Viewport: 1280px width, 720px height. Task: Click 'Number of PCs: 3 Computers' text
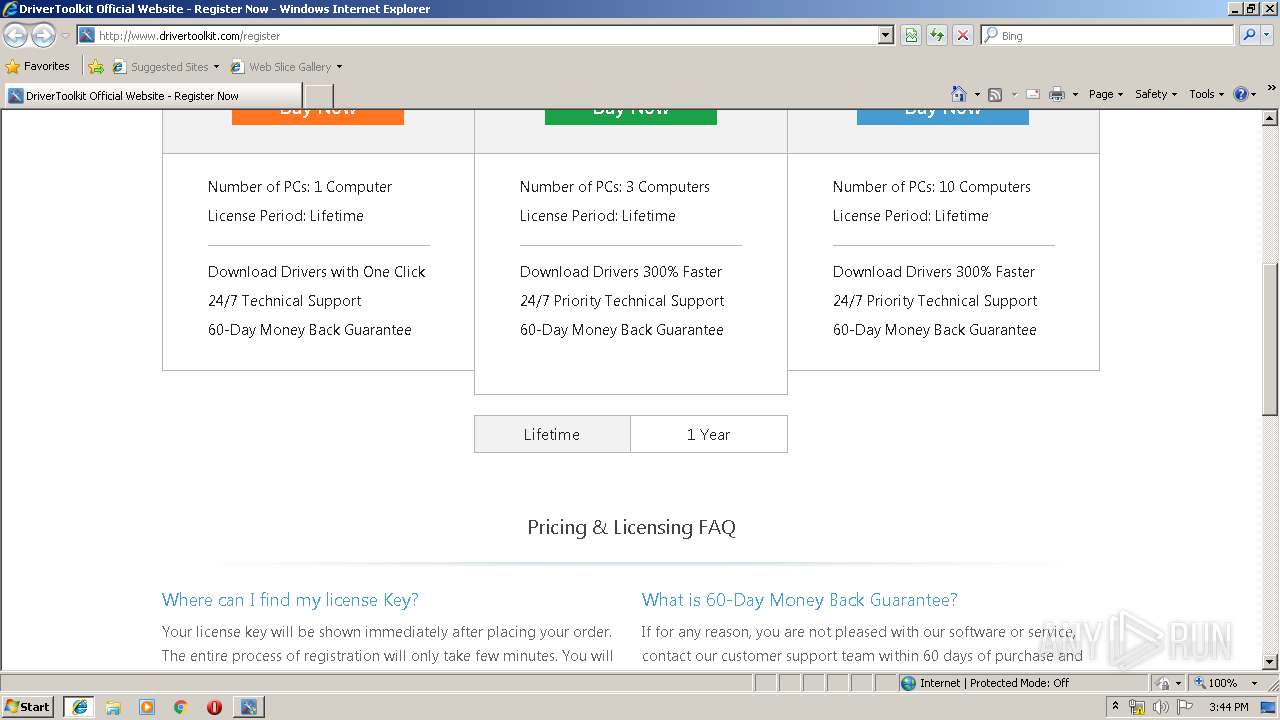tap(615, 187)
